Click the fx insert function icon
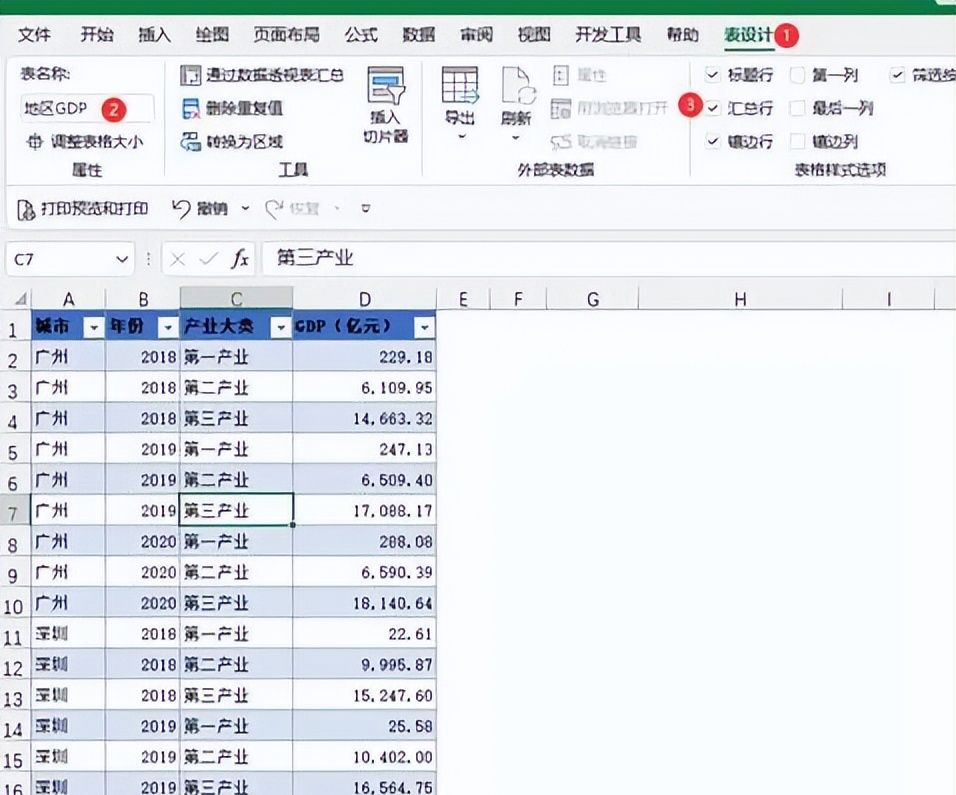956x795 pixels. [x=240, y=259]
